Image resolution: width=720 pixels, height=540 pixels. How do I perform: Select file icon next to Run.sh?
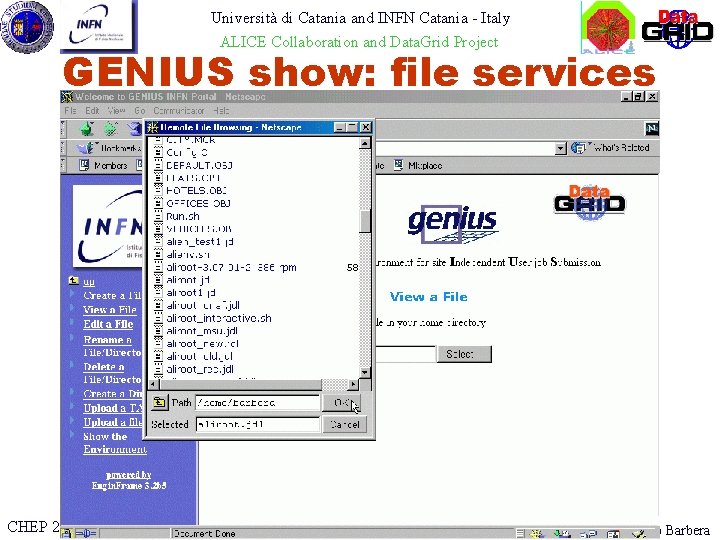(158, 216)
